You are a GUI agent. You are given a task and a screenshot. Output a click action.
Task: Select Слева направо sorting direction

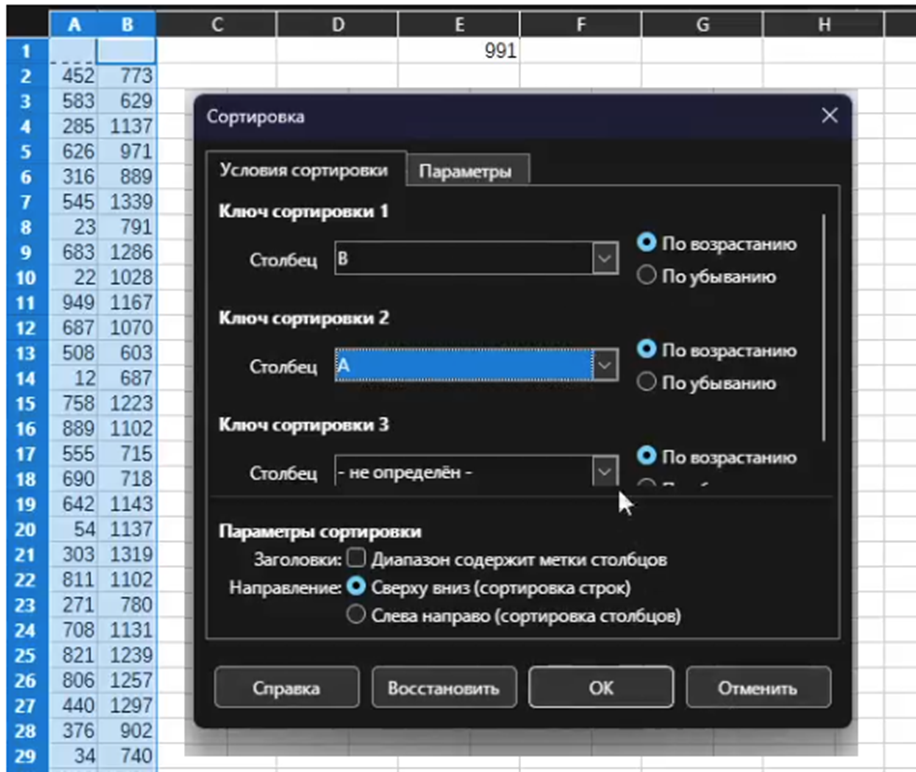(355, 616)
